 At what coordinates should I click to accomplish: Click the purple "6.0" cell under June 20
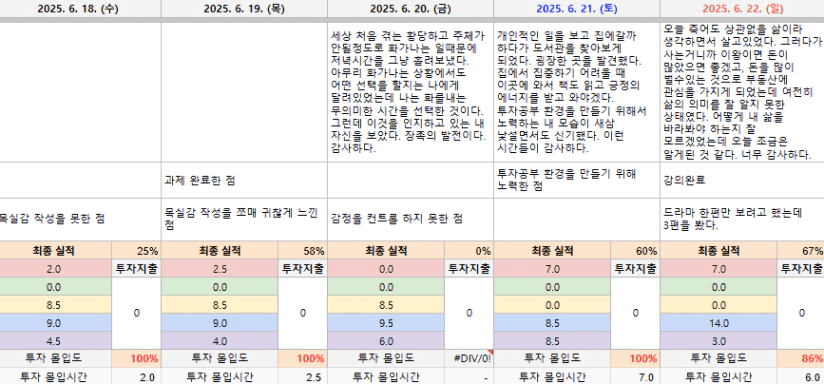386,340
